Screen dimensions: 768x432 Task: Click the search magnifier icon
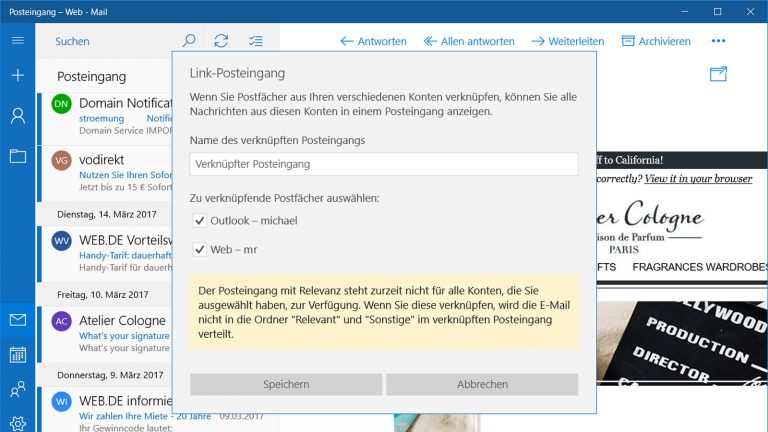(189, 41)
